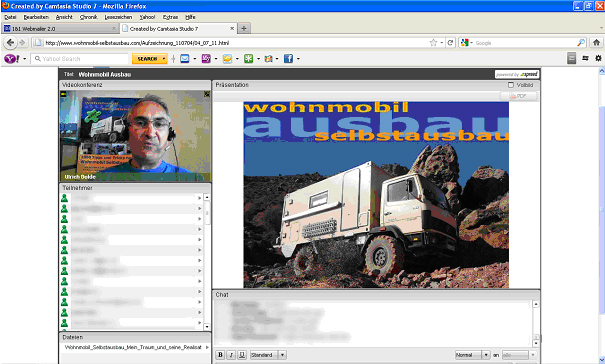Toggle italic formatting in chat toolbar
This screenshot has height=364, width=605.
(x=231, y=355)
